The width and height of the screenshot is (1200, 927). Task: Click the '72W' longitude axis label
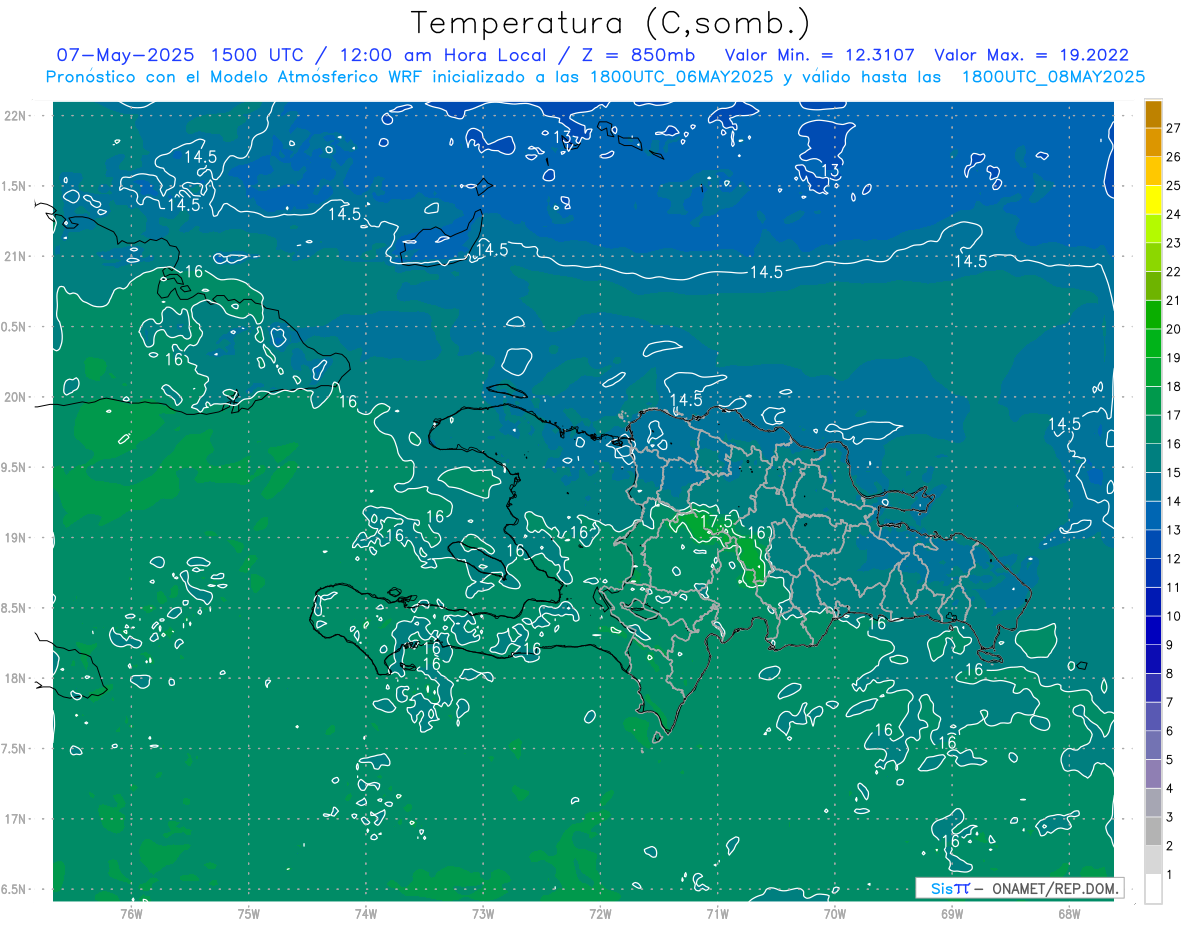click(x=600, y=913)
